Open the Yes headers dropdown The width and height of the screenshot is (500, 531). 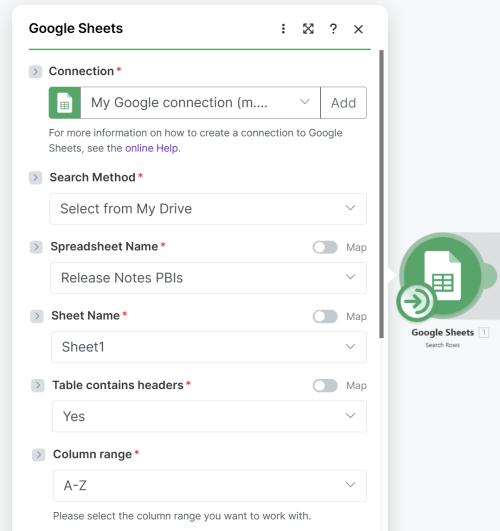pyautogui.click(x=209, y=416)
